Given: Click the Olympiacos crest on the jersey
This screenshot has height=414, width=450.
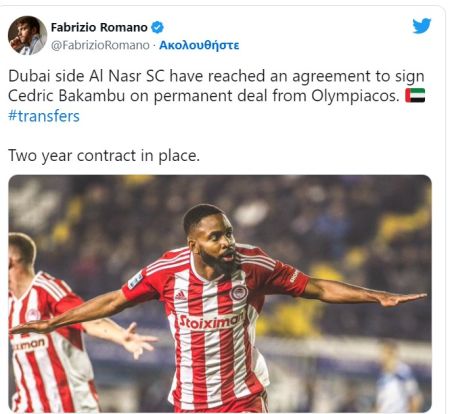Looking at the screenshot, I should [238, 293].
